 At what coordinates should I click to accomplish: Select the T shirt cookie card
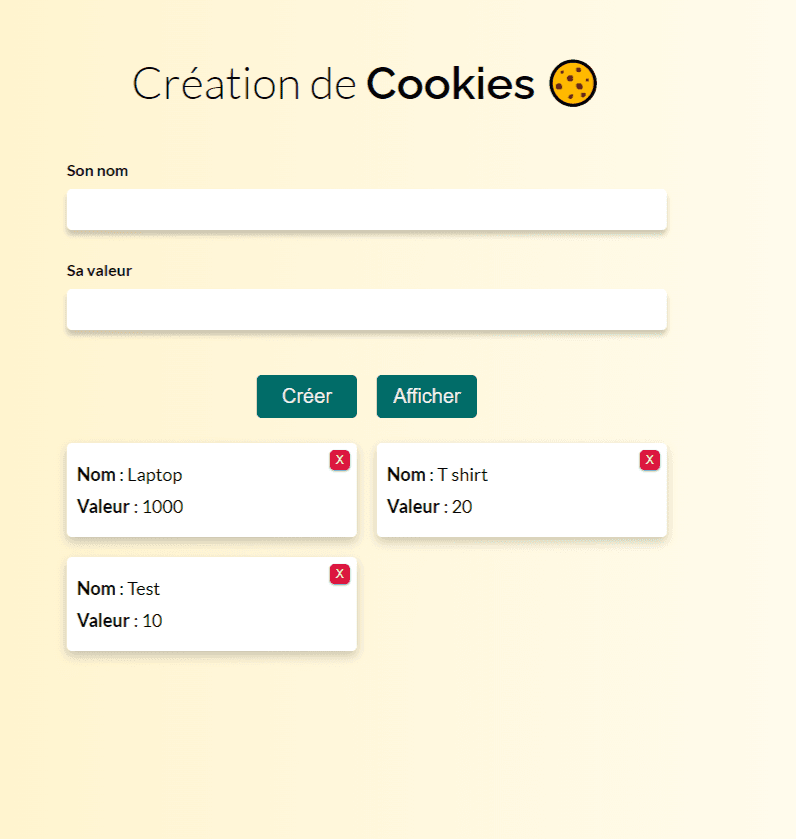[x=521, y=490]
